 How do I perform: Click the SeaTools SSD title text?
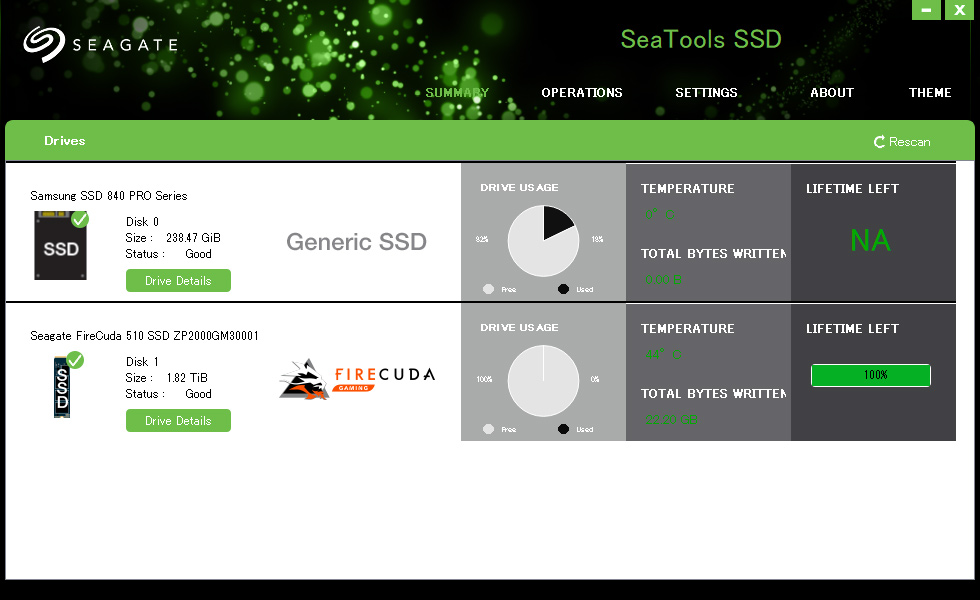click(701, 39)
